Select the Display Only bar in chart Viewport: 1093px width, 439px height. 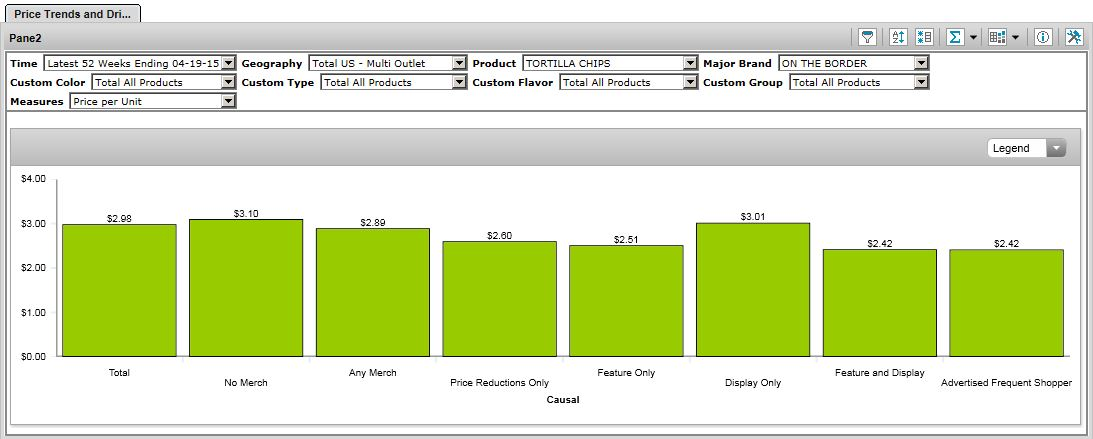[753, 290]
